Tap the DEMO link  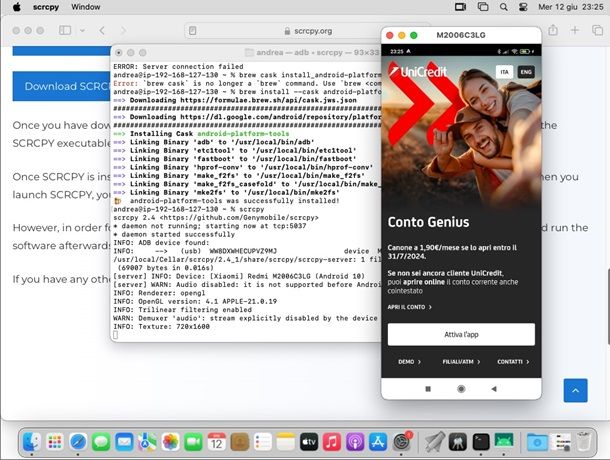(x=409, y=362)
